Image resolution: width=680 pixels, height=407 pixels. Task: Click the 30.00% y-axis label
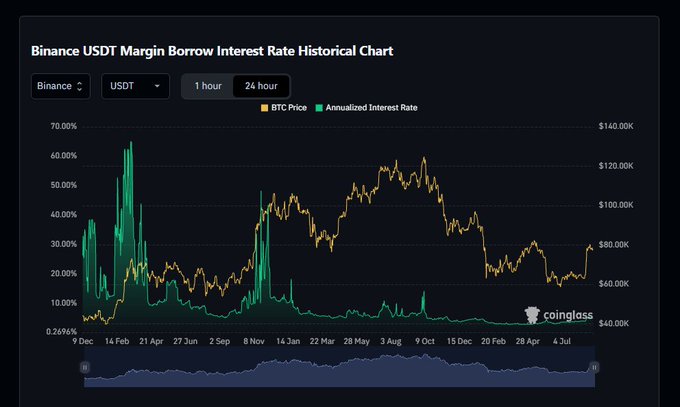[63, 244]
